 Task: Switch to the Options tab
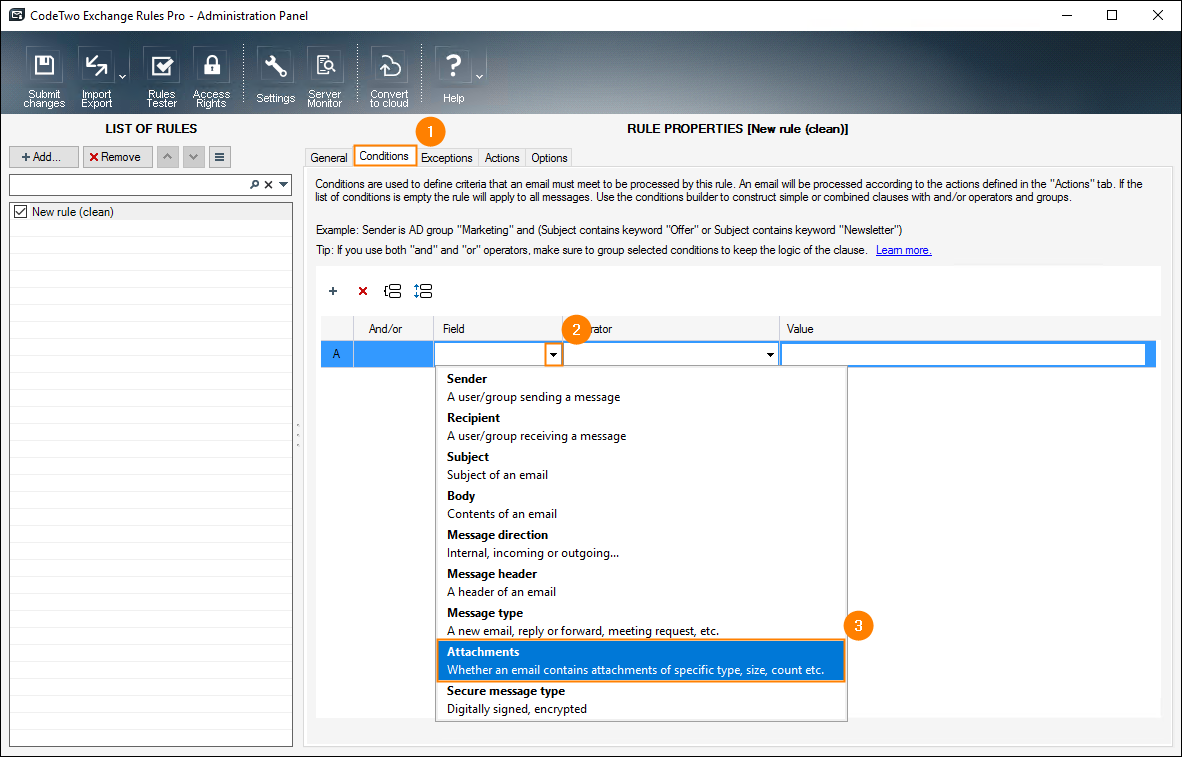pos(550,158)
